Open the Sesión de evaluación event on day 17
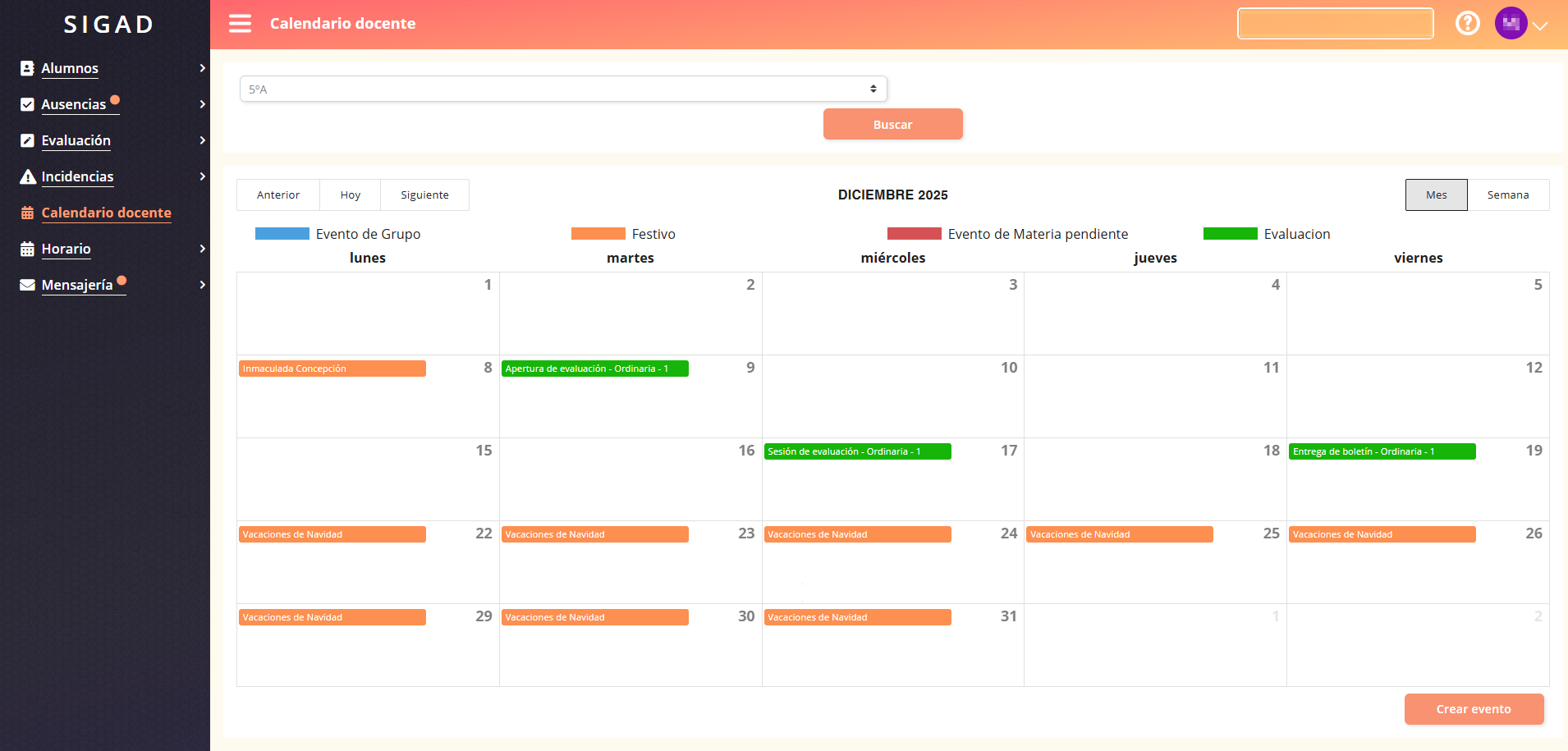Viewport: 1568px width, 751px height. (857, 451)
